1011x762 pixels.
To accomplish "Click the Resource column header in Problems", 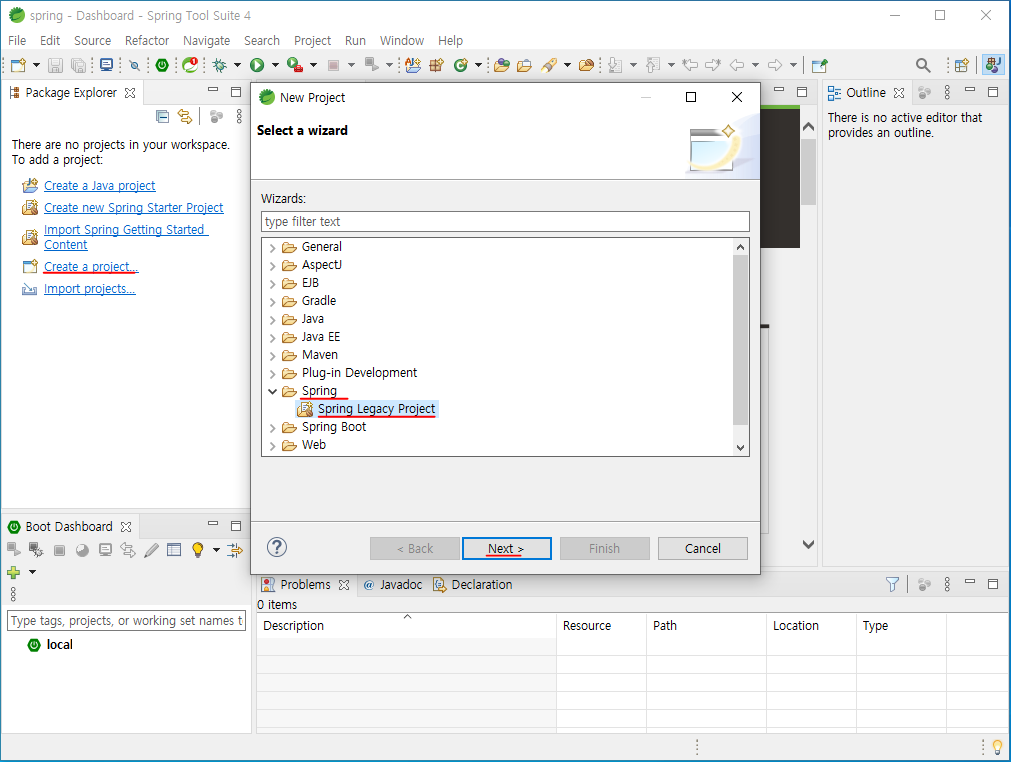I will tap(601, 625).
